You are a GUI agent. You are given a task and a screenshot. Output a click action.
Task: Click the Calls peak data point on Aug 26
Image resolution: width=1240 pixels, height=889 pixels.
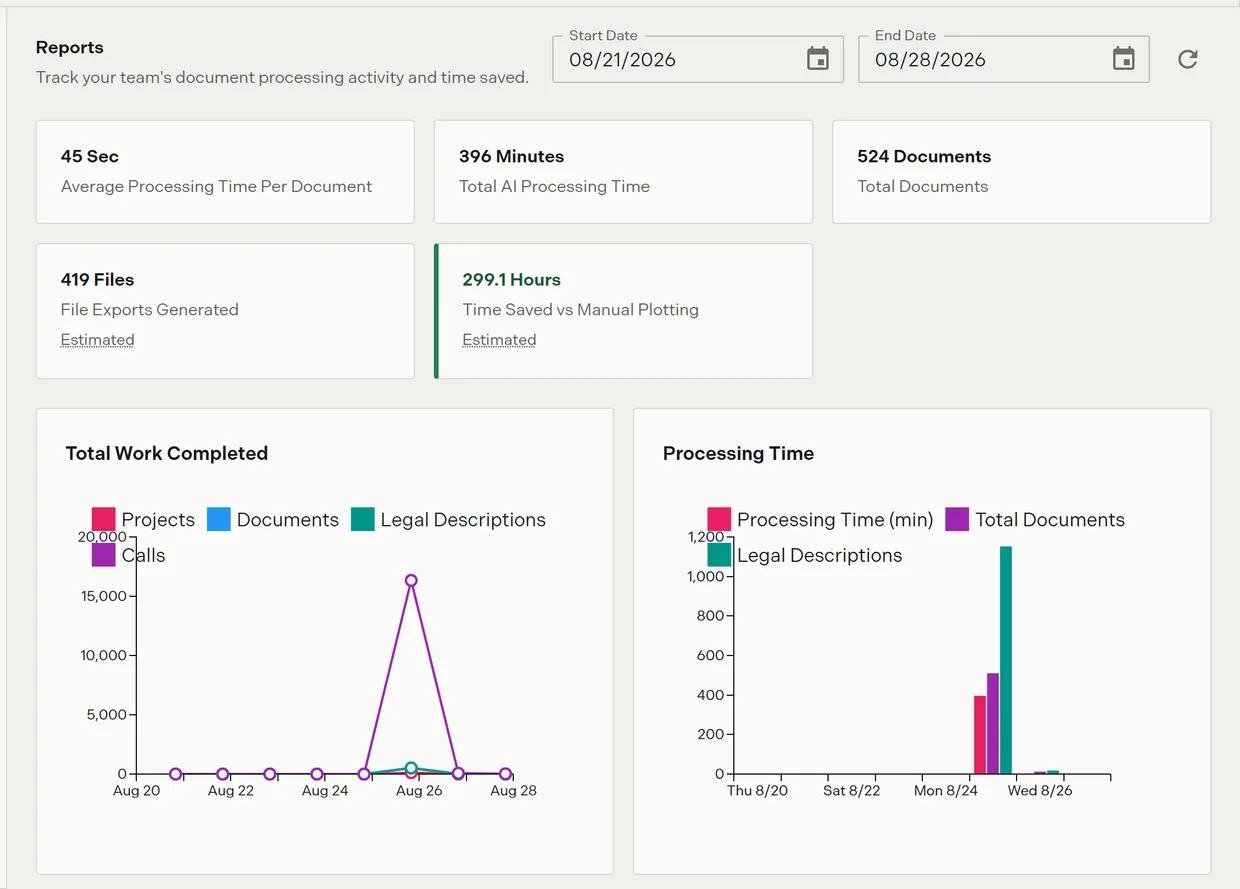(411, 580)
